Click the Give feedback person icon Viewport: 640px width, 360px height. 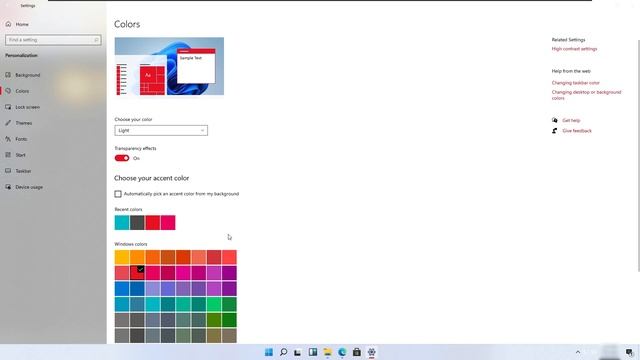click(x=554, y=131)
